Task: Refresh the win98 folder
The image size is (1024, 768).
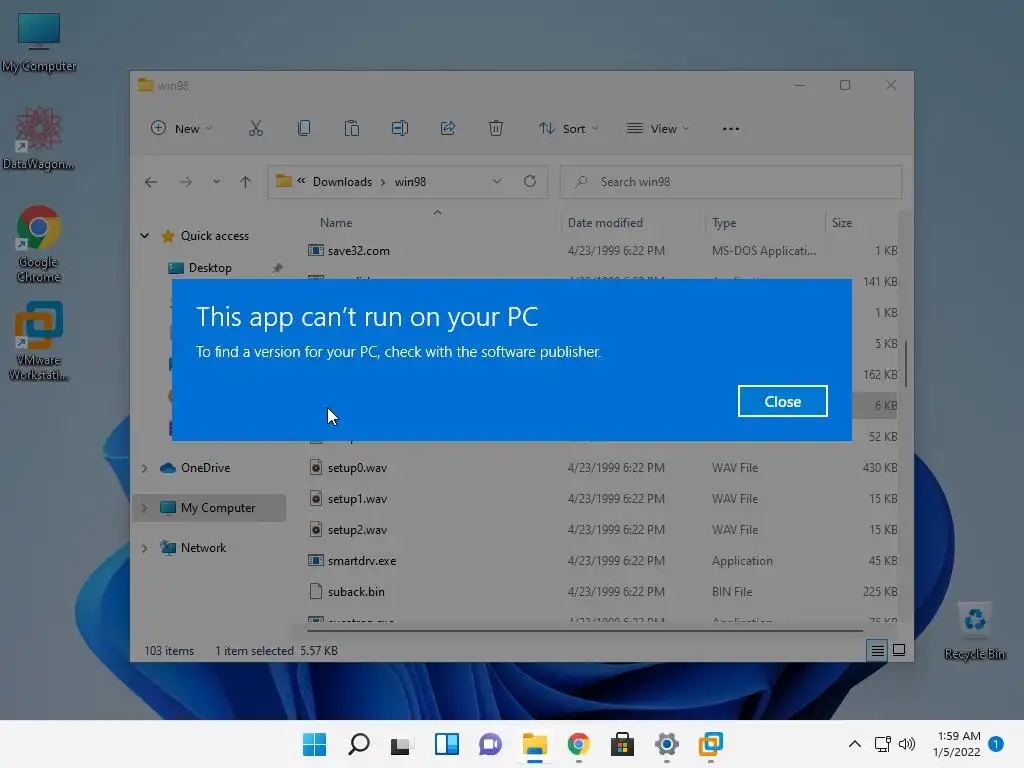Action: coord(530,181)
